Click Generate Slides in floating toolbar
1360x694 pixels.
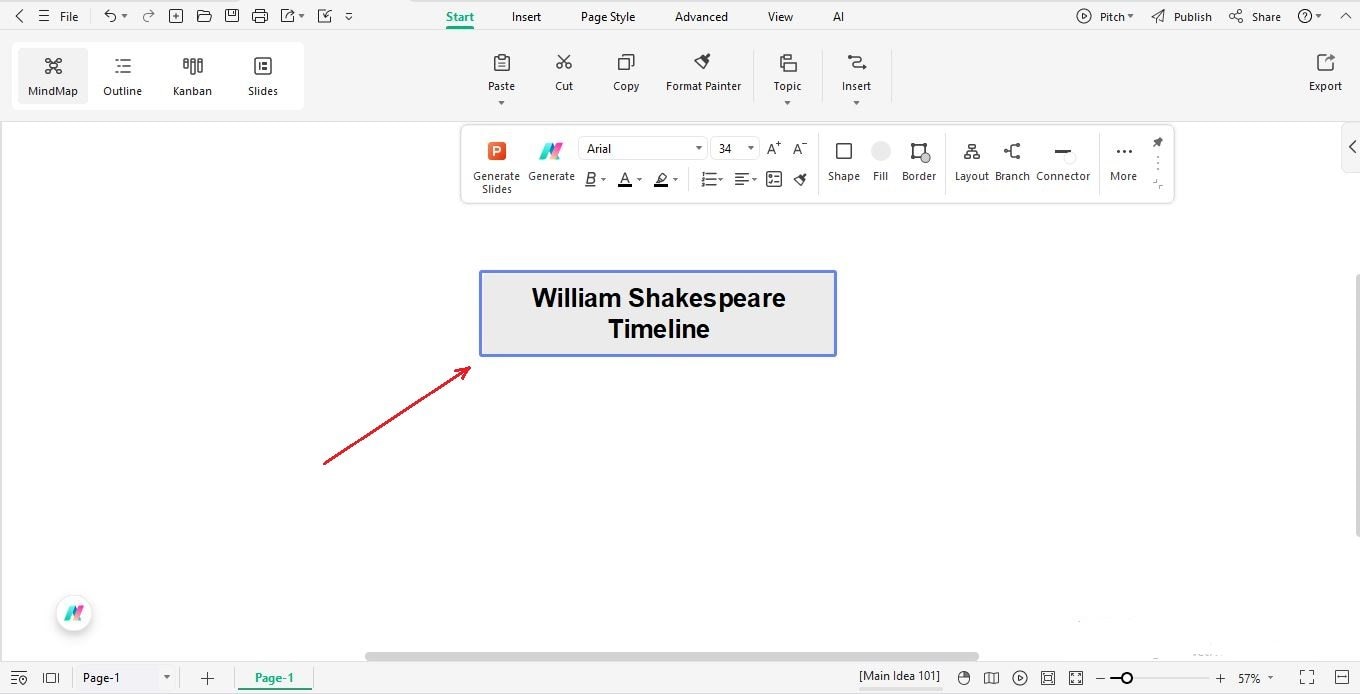click(496, 166)
